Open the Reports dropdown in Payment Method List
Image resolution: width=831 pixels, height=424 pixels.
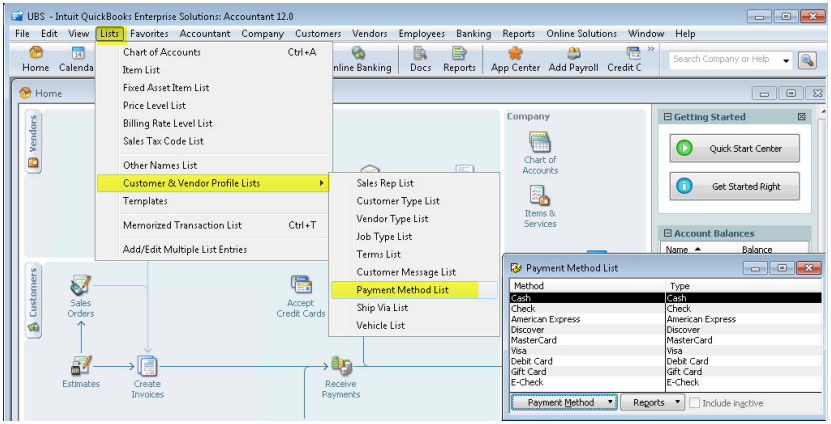[x=653, y=403]
